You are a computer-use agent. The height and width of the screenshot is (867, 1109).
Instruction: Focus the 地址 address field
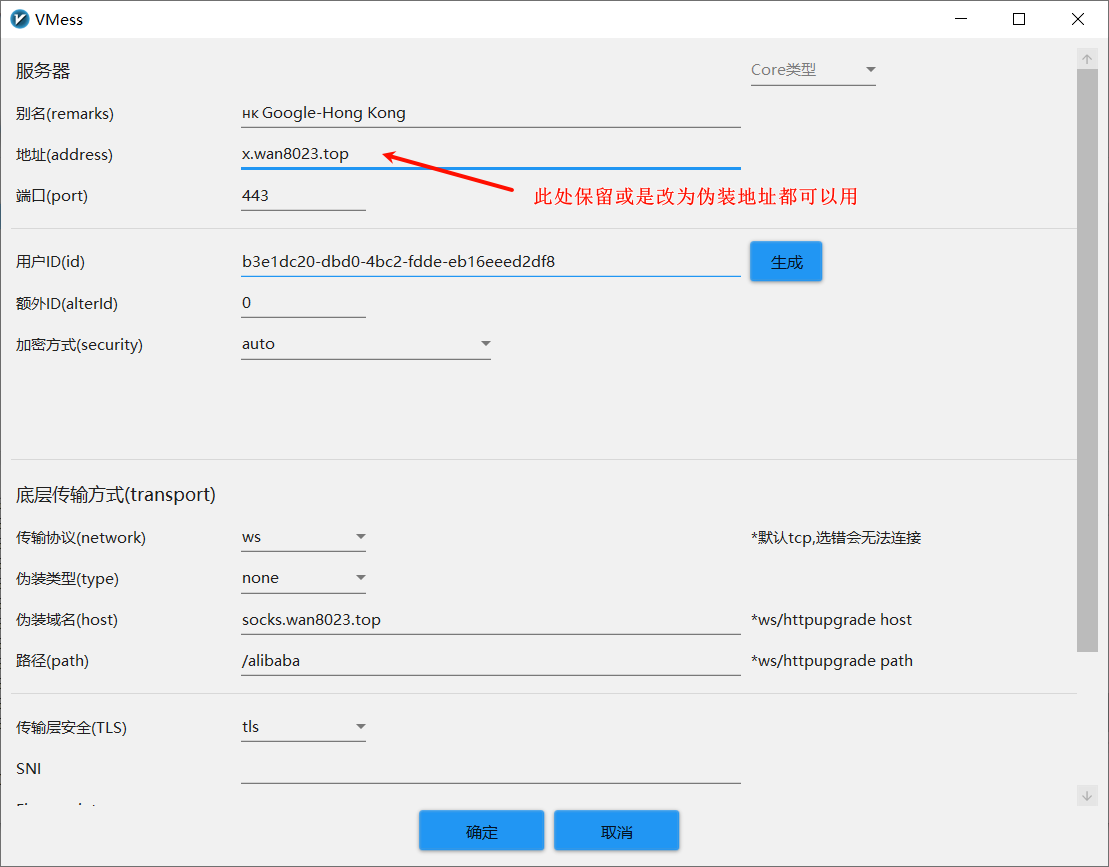490,154
